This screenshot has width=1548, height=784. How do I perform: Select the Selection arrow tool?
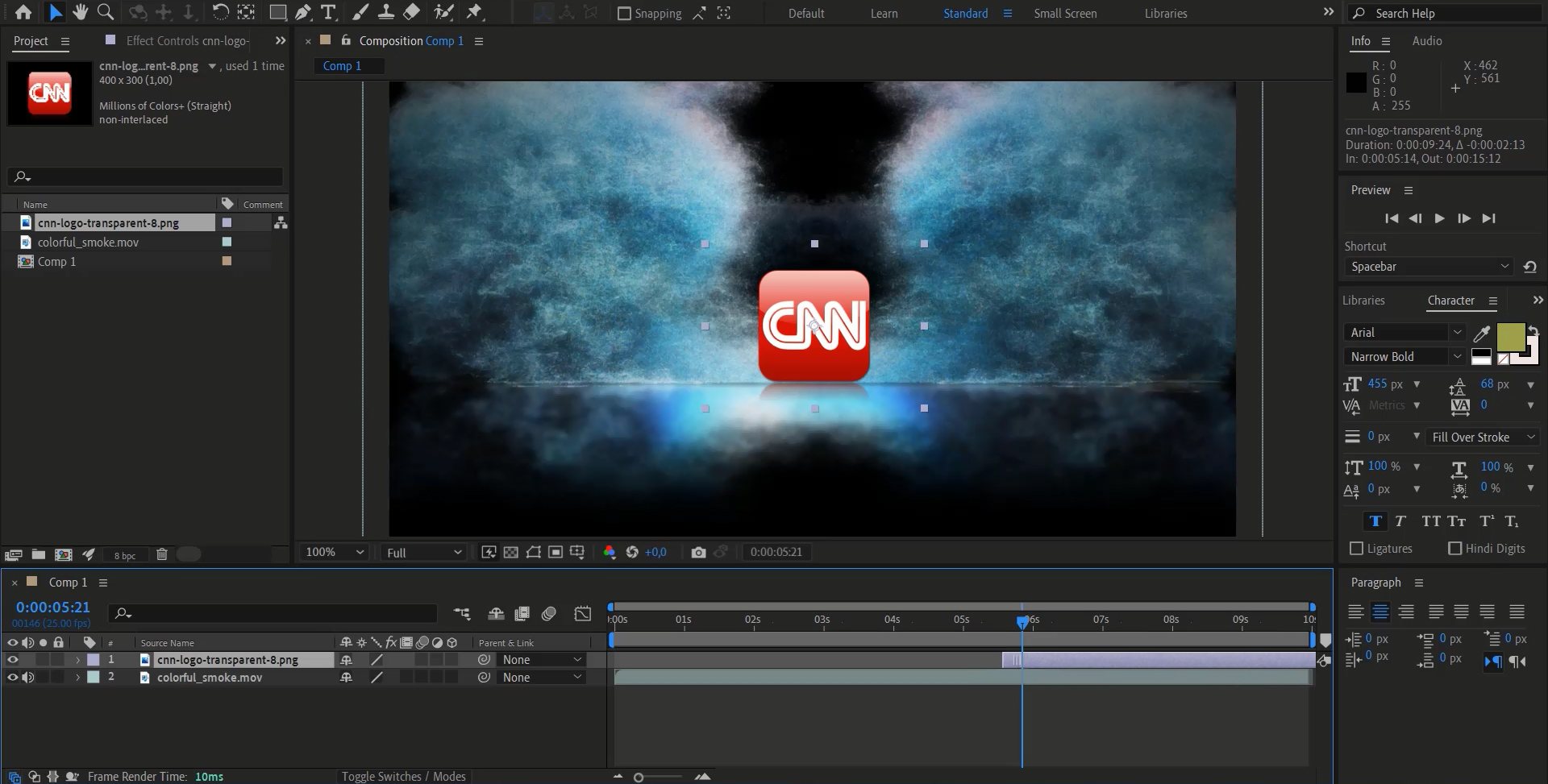[x=55, y=12]
